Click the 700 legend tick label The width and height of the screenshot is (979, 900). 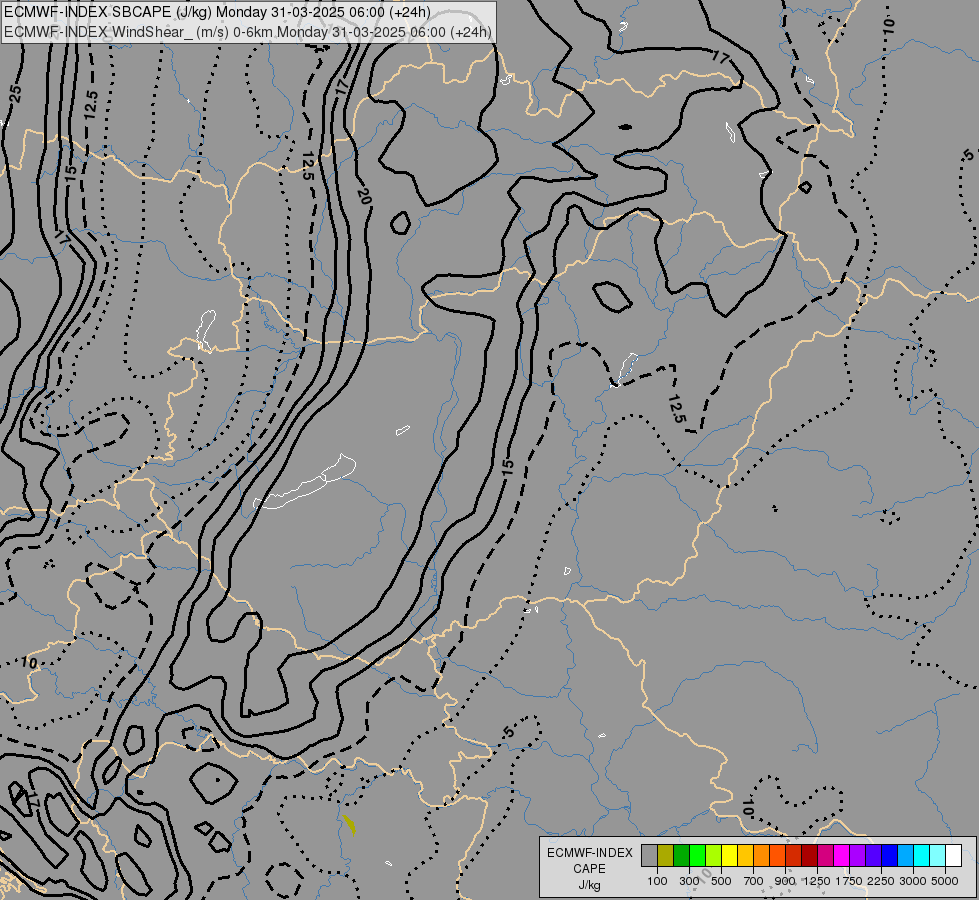tap(754, 881)
